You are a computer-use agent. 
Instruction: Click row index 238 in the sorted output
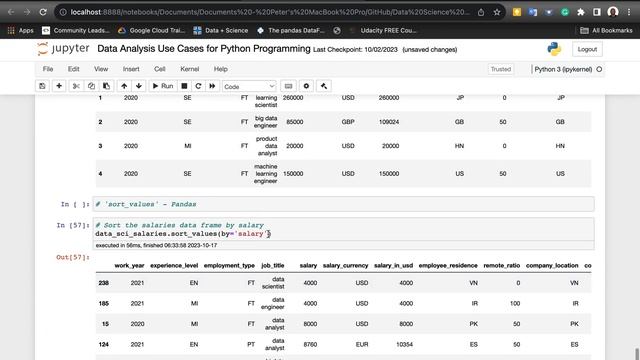[x=104, y=283]
